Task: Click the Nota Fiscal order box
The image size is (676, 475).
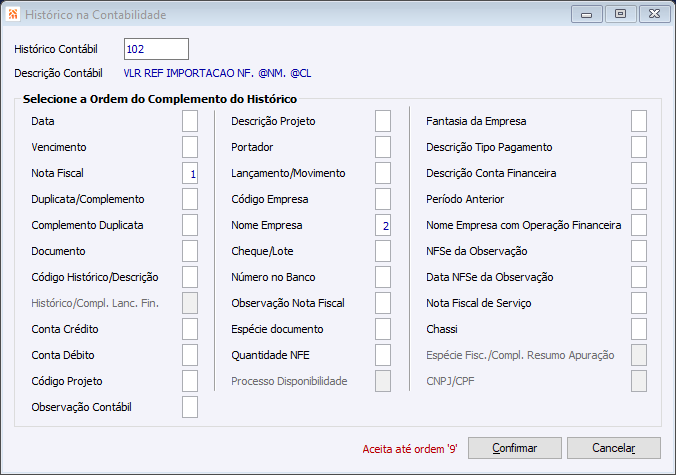Action: (x=190, y=173)
